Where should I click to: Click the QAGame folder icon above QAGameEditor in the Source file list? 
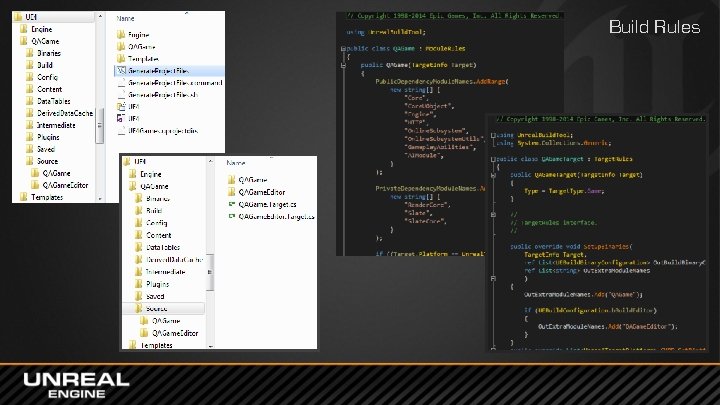(232, 180)
